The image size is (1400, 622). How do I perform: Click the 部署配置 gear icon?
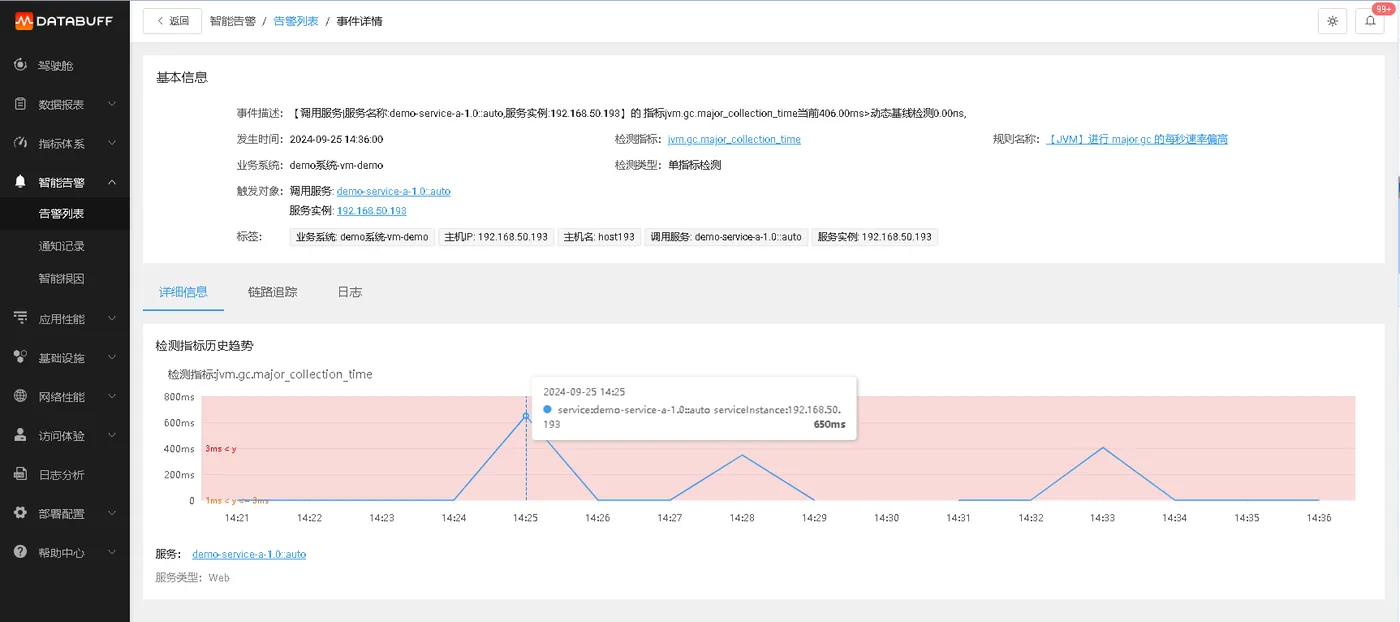(20, 514)
